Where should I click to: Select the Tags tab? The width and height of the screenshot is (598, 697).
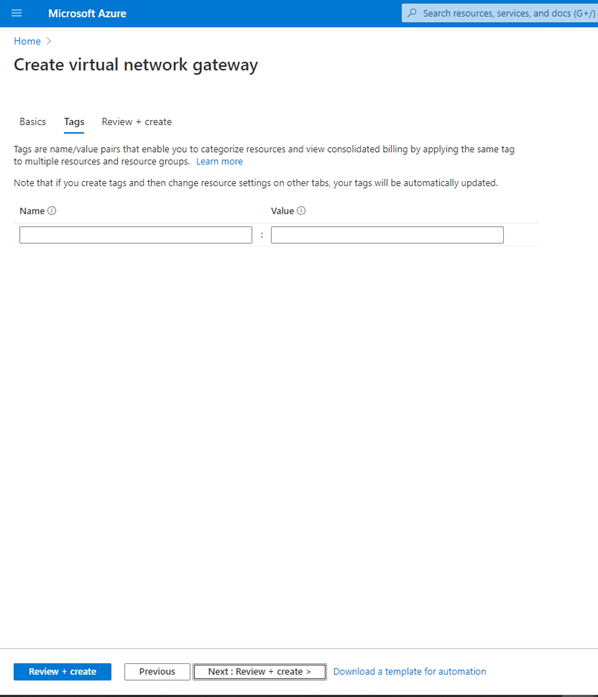click(x=74, y=122)
